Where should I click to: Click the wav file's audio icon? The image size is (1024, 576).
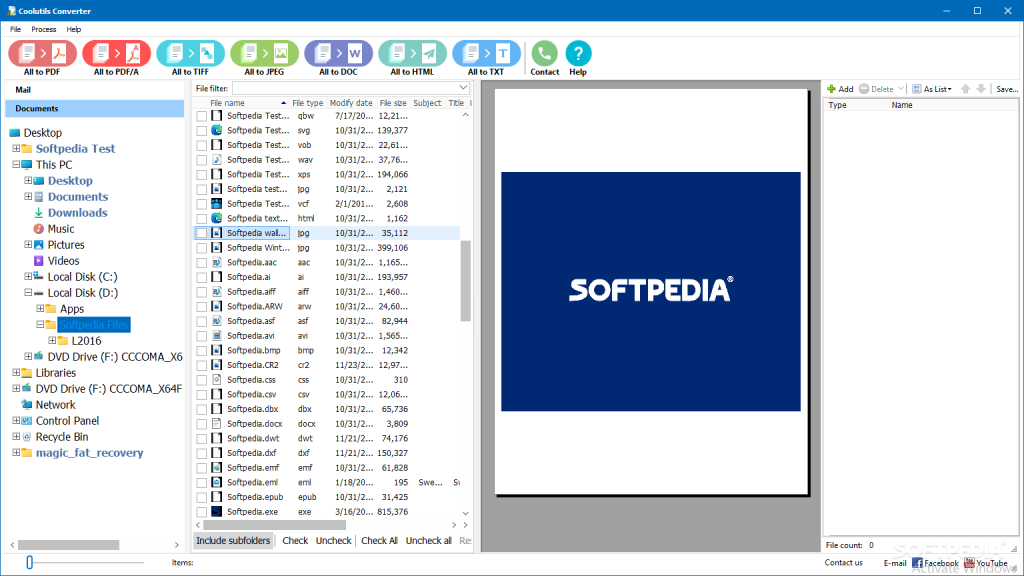click(216, 159)
